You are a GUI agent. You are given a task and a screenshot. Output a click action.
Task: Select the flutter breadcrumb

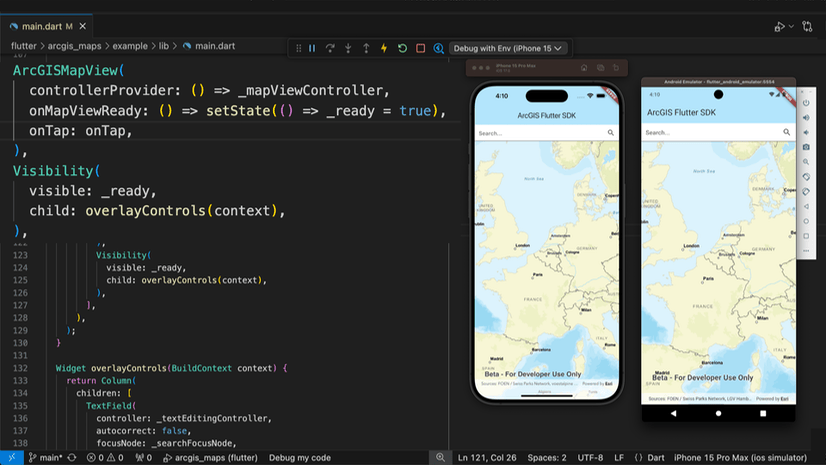click(x=24, y=46)
